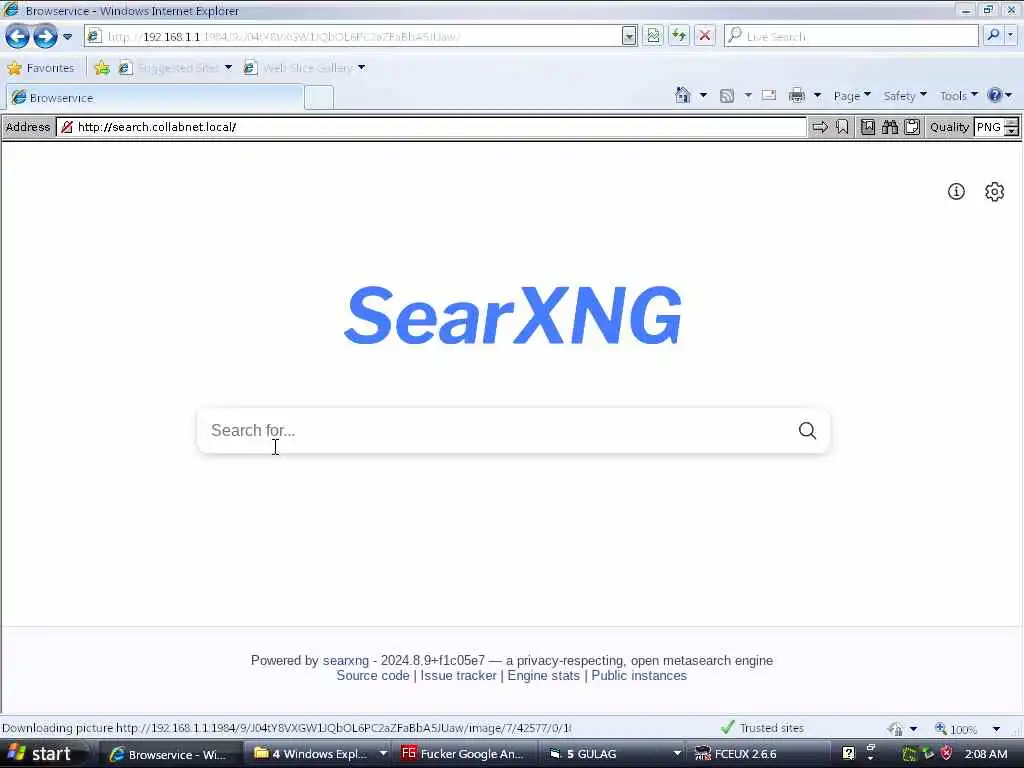The width and height of the screenshot is (1024, 768).
Task: Click the Live Search magnifier button
Action: [993, 35]
